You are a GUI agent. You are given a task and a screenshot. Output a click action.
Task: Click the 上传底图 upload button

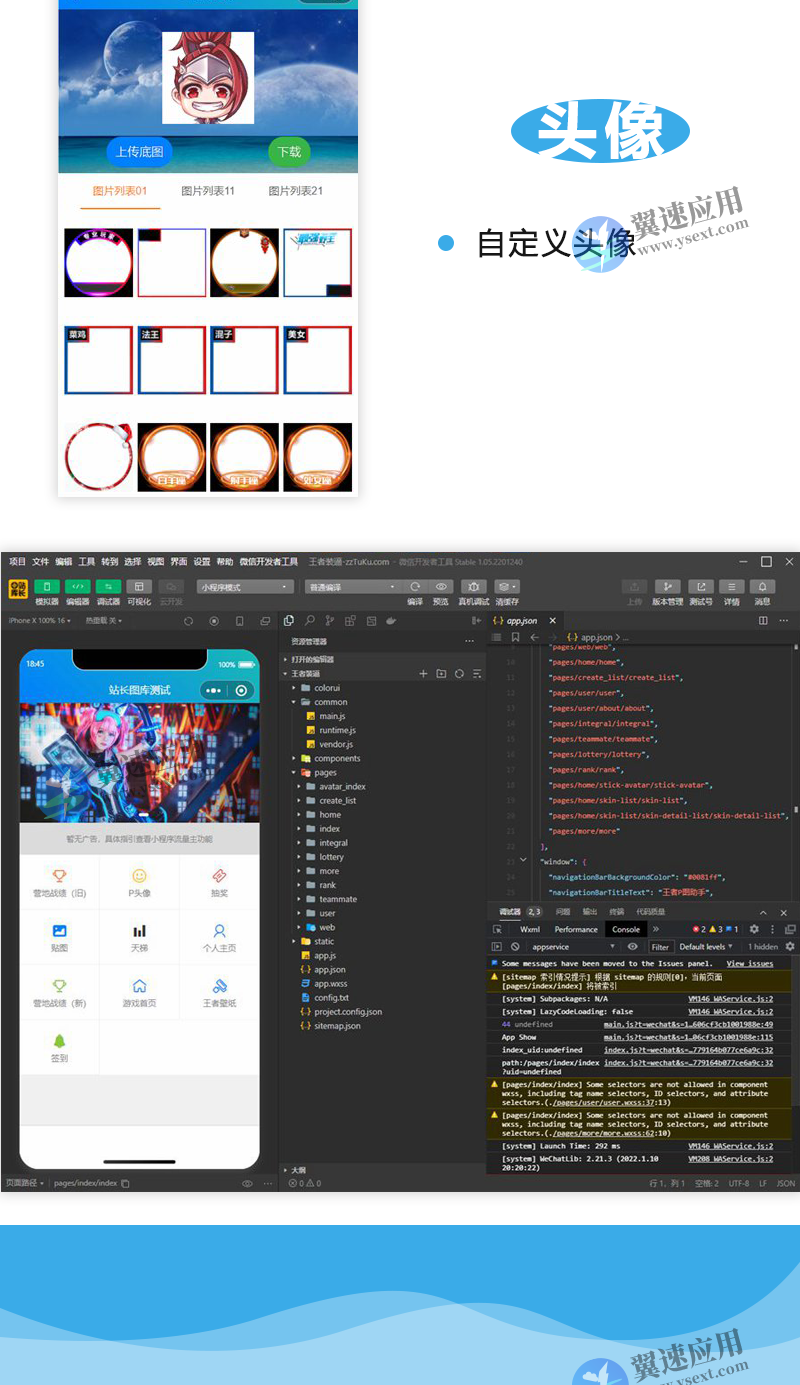click(x=139, y=152)
